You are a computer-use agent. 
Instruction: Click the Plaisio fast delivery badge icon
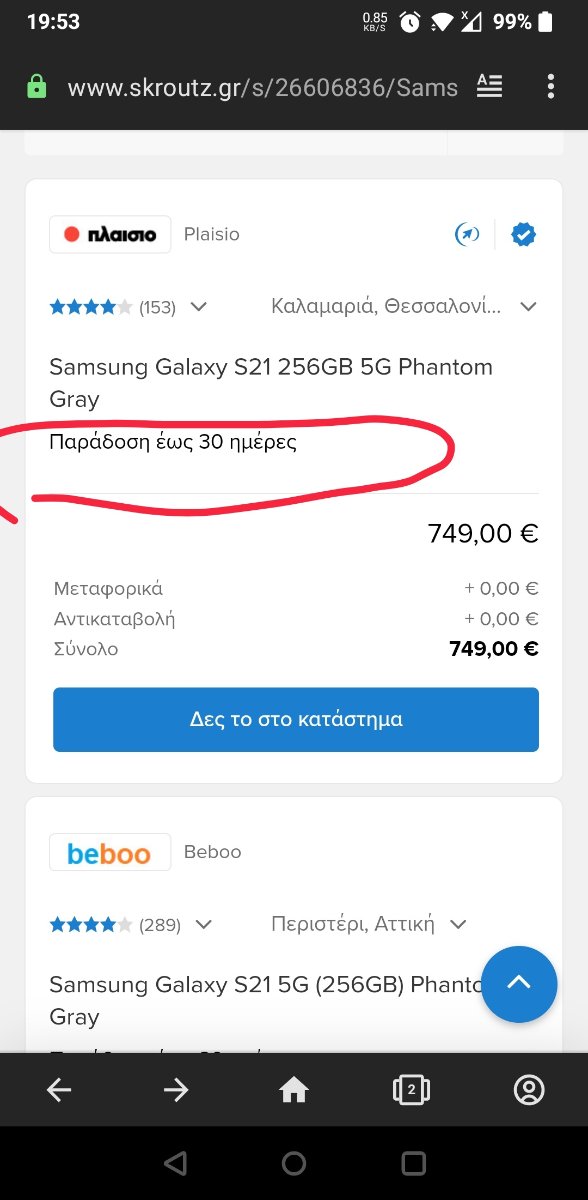(467, 235)
